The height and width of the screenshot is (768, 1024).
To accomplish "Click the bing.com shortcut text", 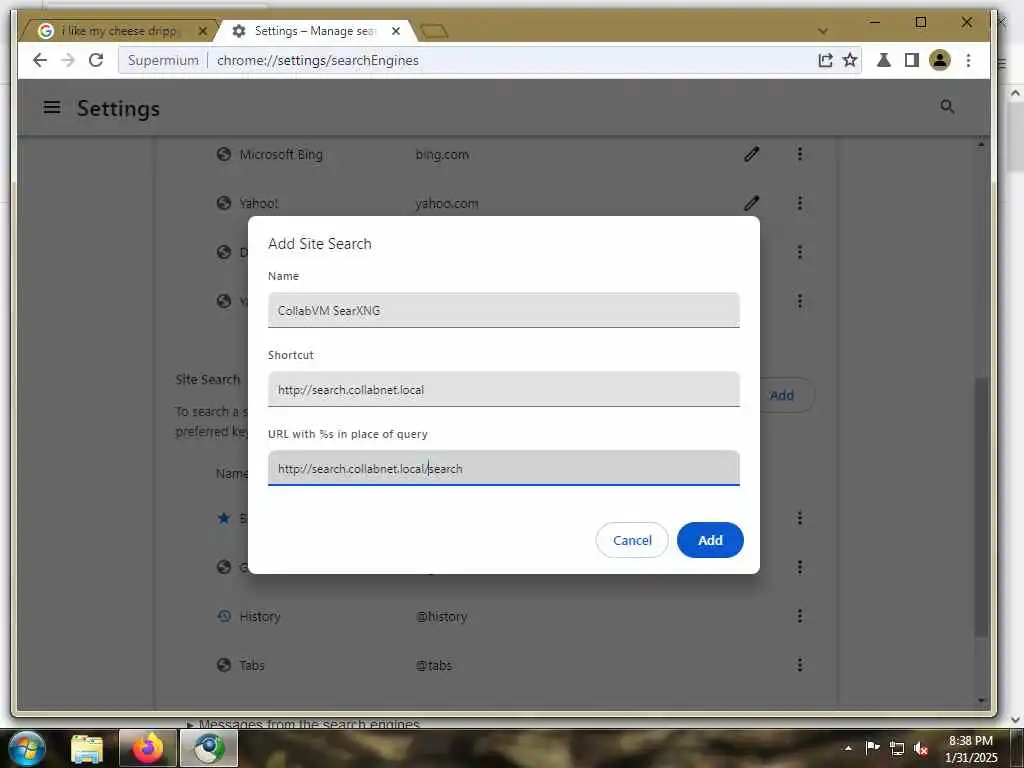I will pos(442,155).
